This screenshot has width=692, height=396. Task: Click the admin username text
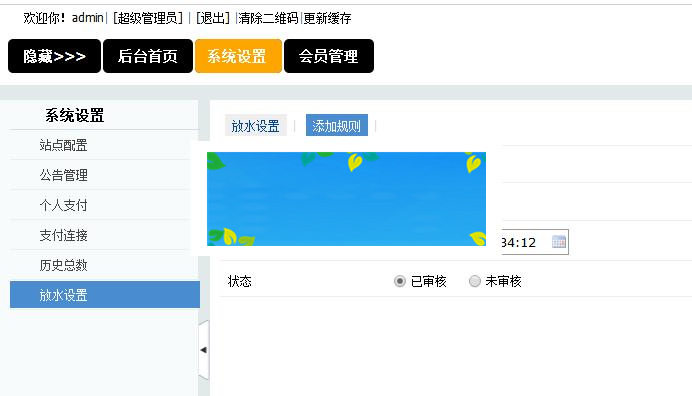click(x=87, y=18)
